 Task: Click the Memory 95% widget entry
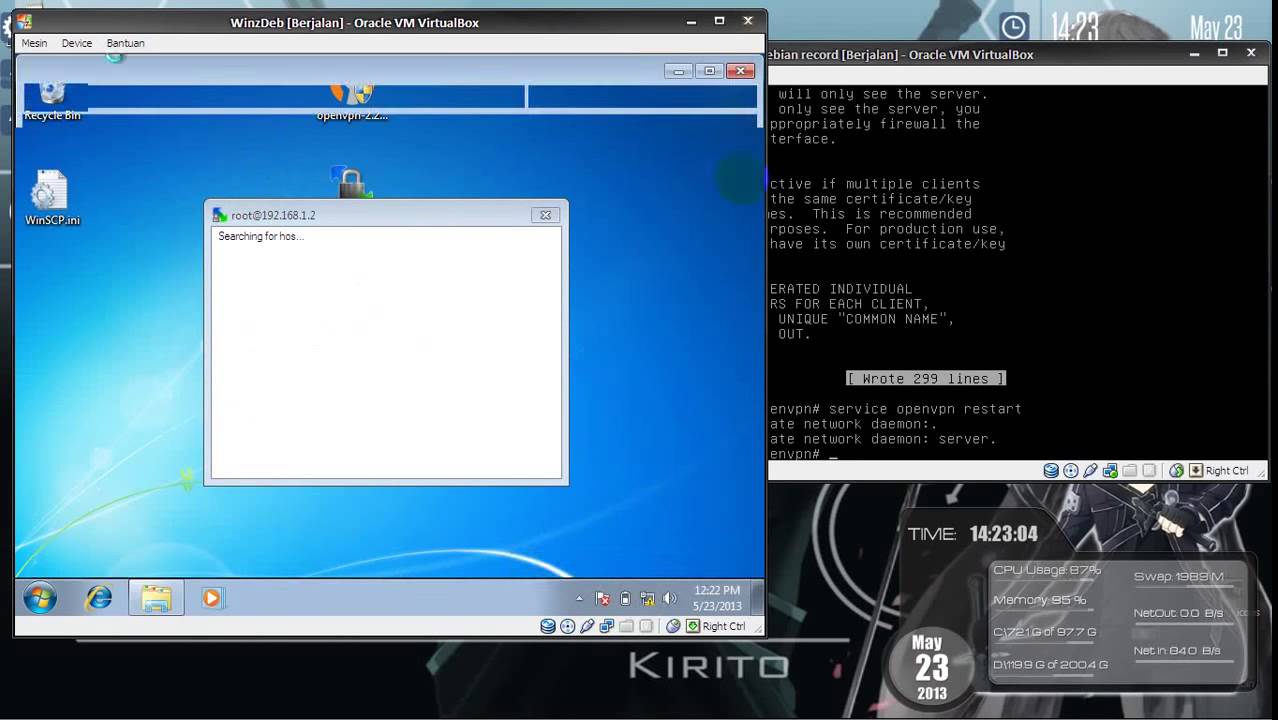[x=1039, y=600]
